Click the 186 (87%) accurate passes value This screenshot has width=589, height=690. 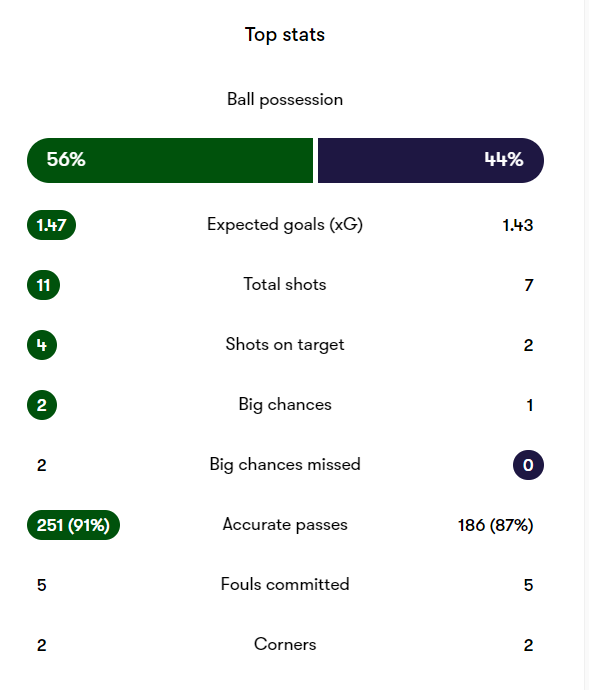pyautogui.click(x=495, y=525)
